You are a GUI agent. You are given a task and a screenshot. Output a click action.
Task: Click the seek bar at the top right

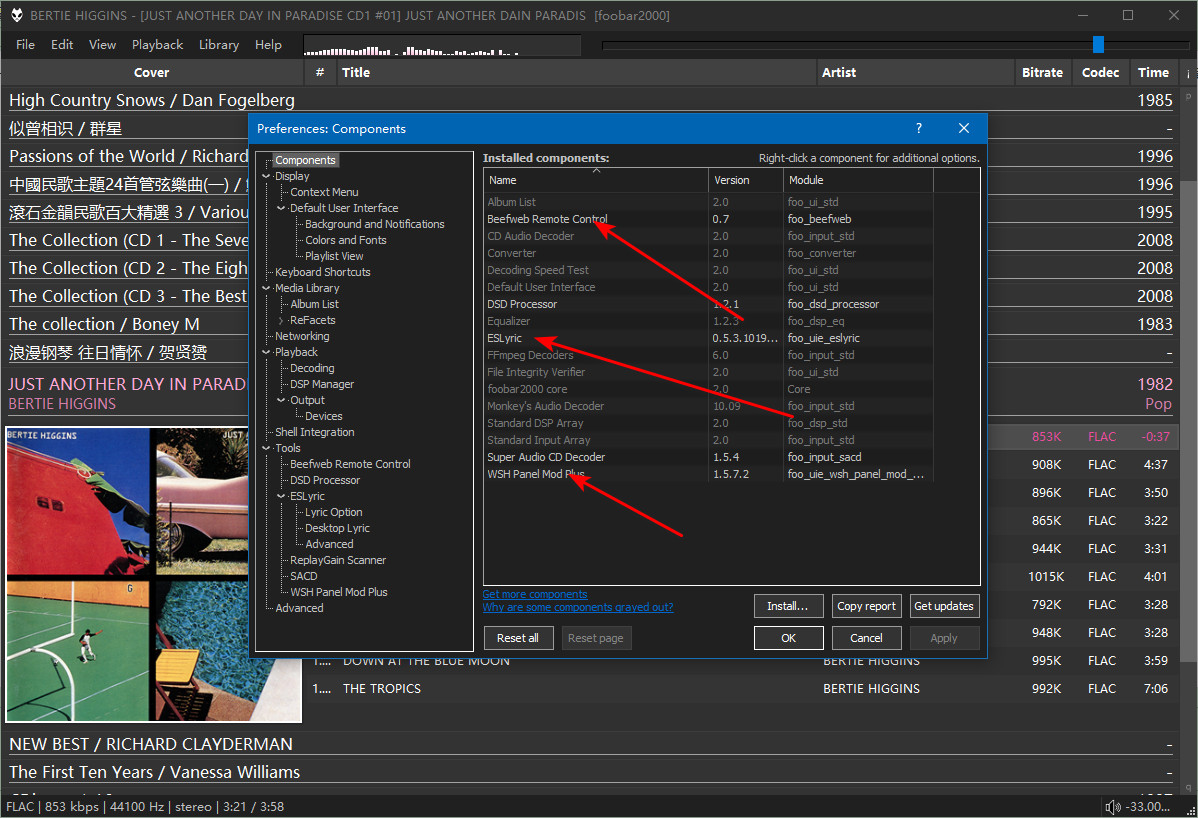pyautogui.click(x=1097, y=44)
